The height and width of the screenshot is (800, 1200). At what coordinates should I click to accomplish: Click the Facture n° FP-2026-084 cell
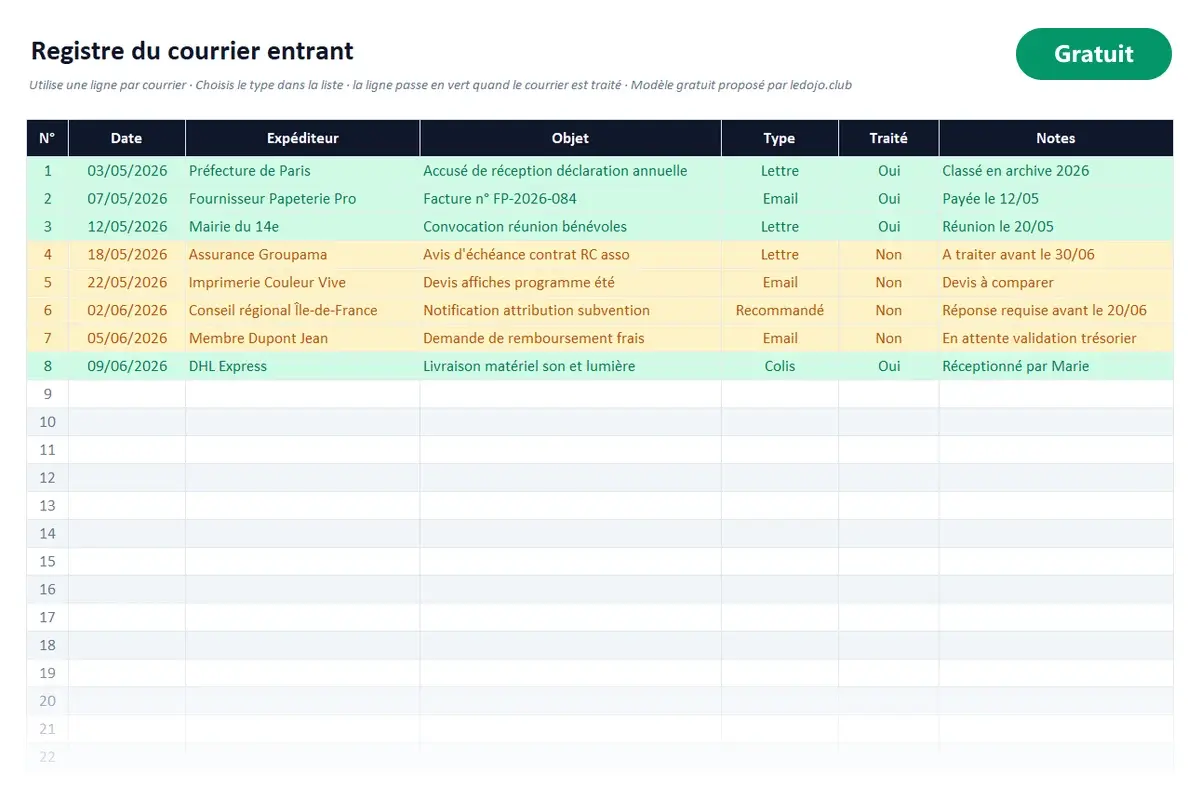pyautogui.click(x=570, y=199)
